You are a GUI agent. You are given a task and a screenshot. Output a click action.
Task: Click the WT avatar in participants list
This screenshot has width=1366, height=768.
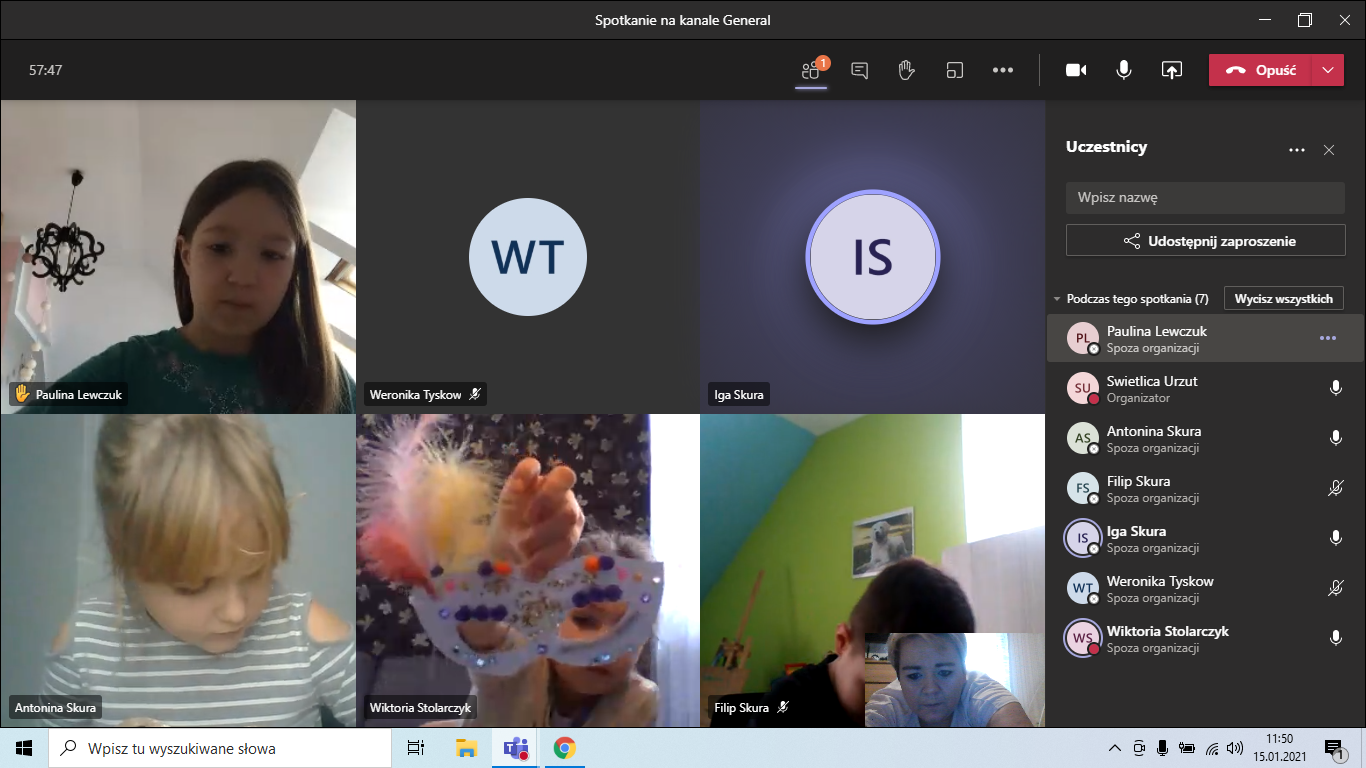coord(1082,588)
